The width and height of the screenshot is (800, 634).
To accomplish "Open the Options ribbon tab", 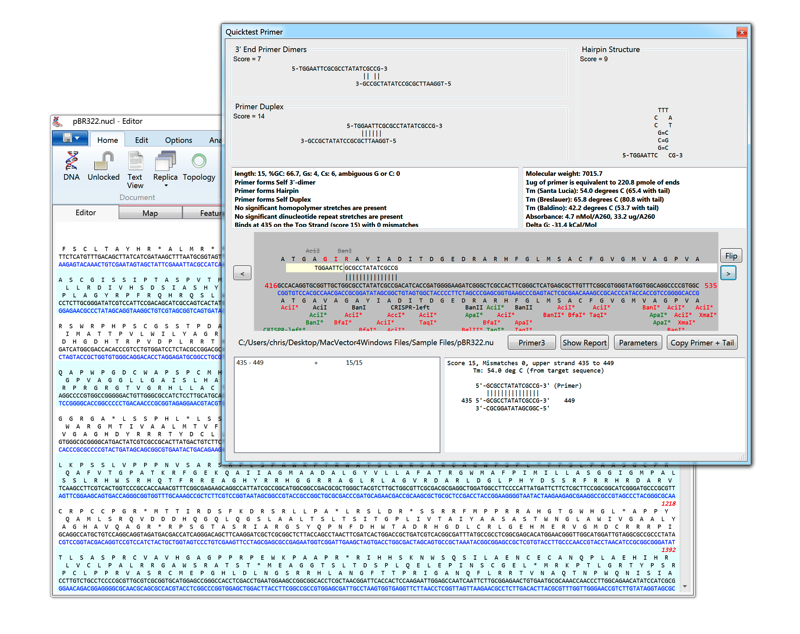I will [178, 140].
